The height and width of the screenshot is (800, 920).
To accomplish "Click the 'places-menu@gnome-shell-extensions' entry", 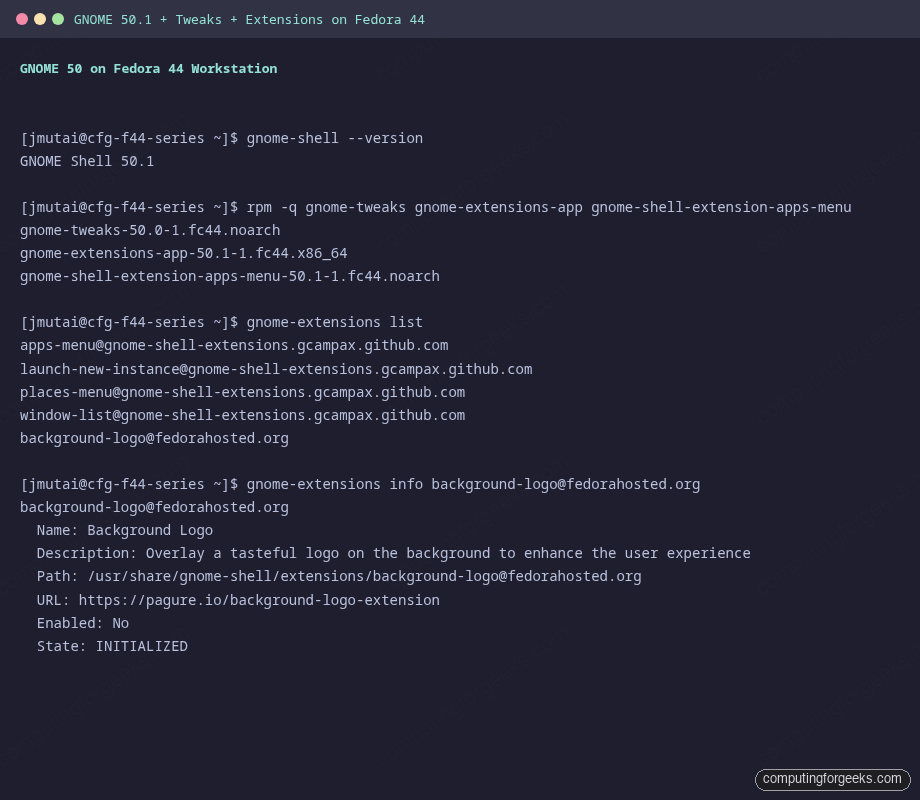I will (242, 392).
